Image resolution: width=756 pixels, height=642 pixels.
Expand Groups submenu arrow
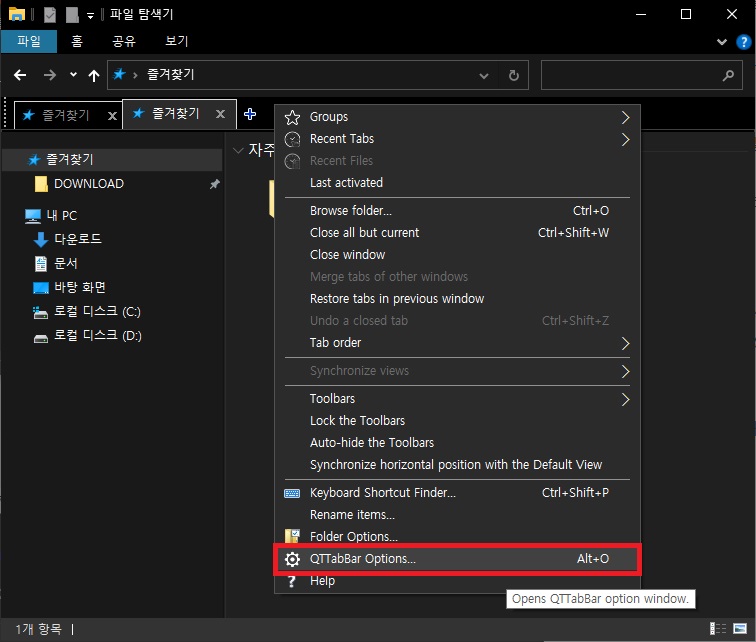(x=625, y=117)
